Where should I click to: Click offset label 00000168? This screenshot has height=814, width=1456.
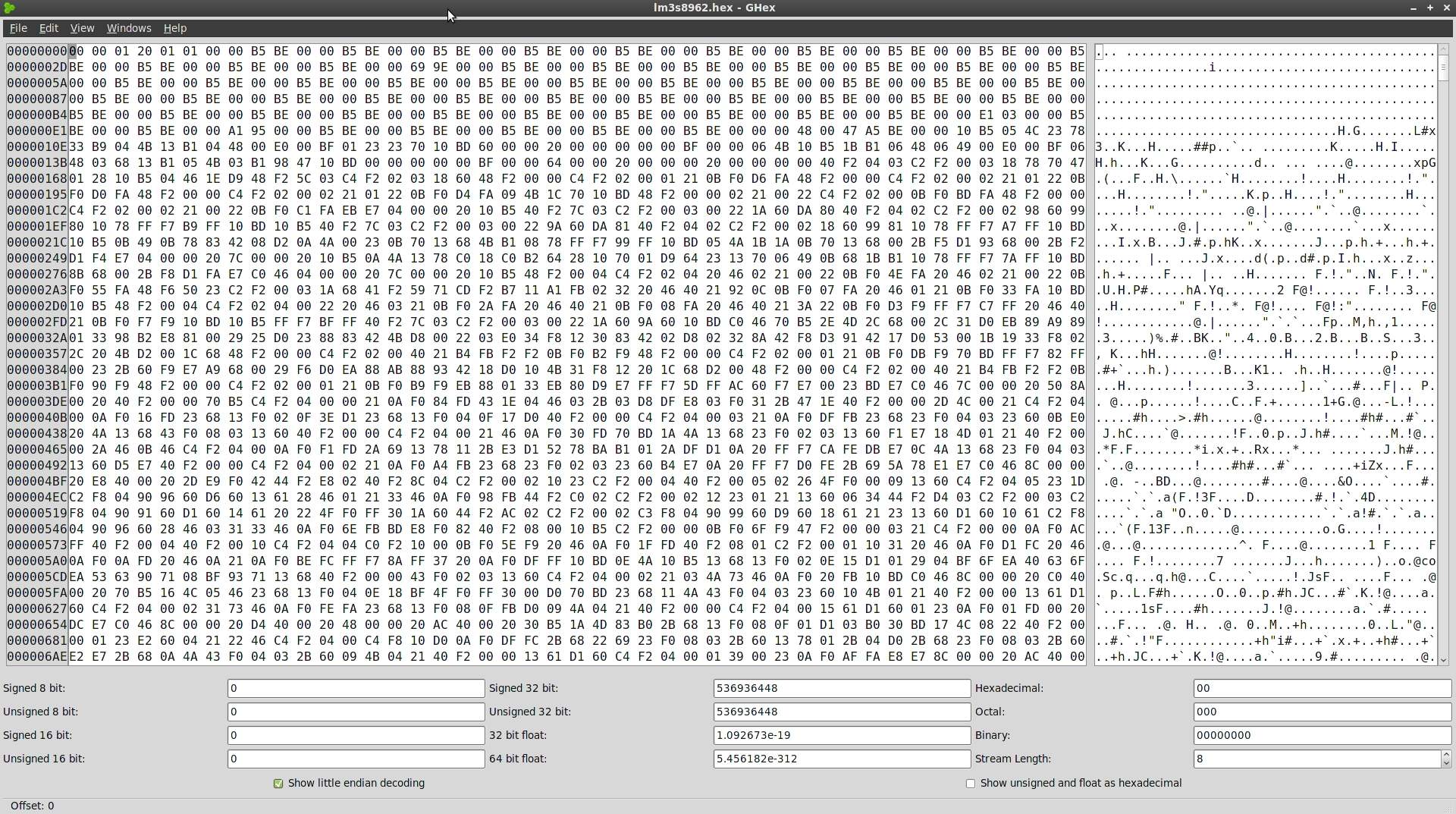pyautogui.click(x=37, y=178)
